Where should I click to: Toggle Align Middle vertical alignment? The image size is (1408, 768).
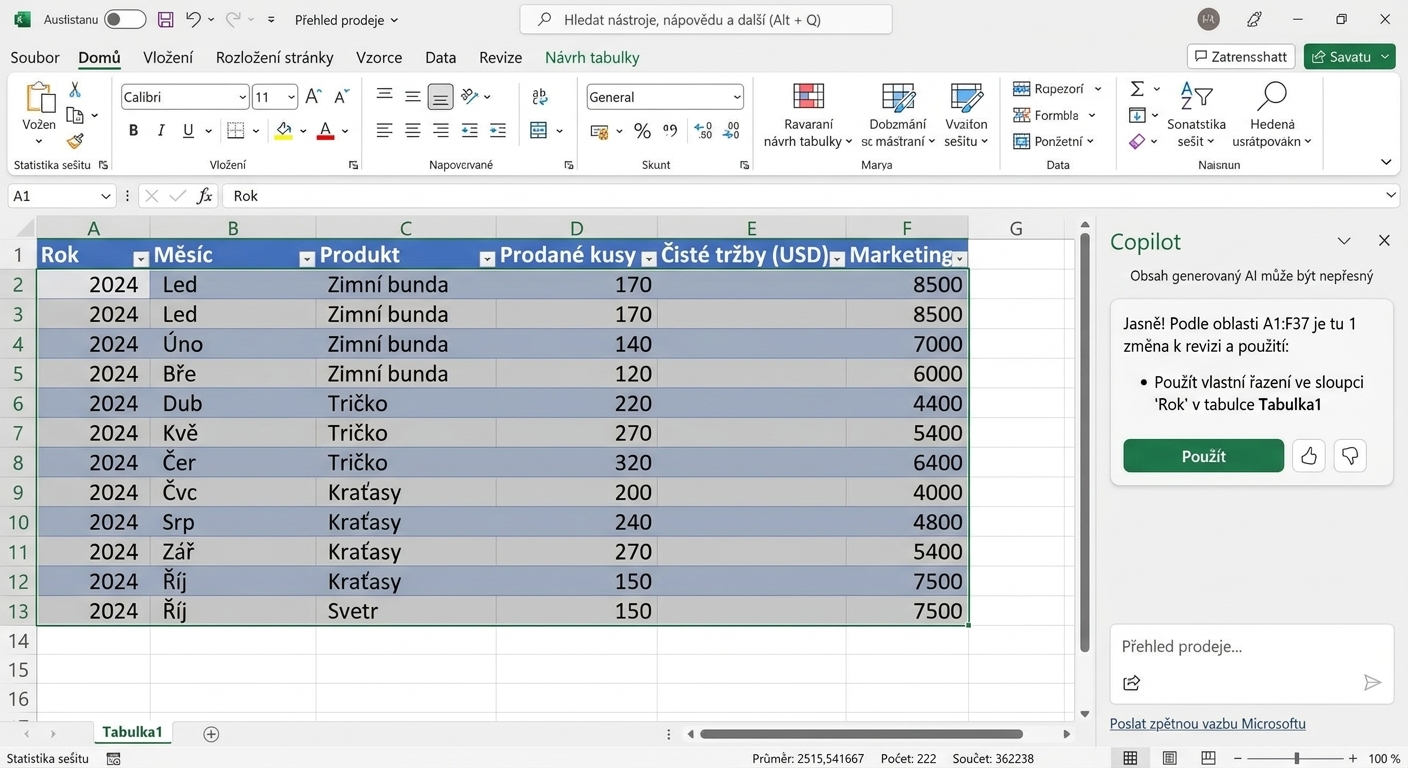[412, 97]
